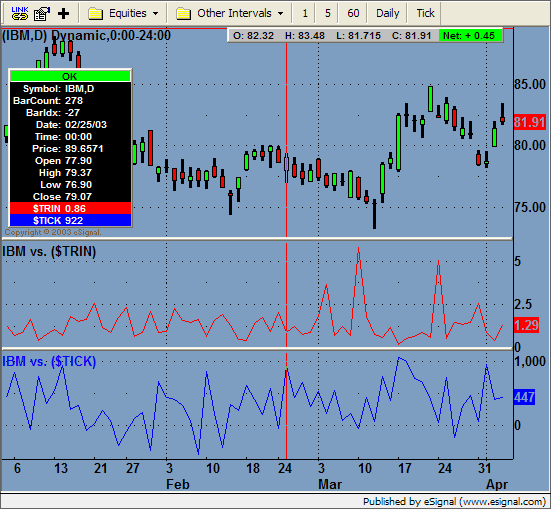Image resolution: width=551 pixels, height=509 pixels.
Task: Click the 80.00 price axis label
Action: click(530, 145)
